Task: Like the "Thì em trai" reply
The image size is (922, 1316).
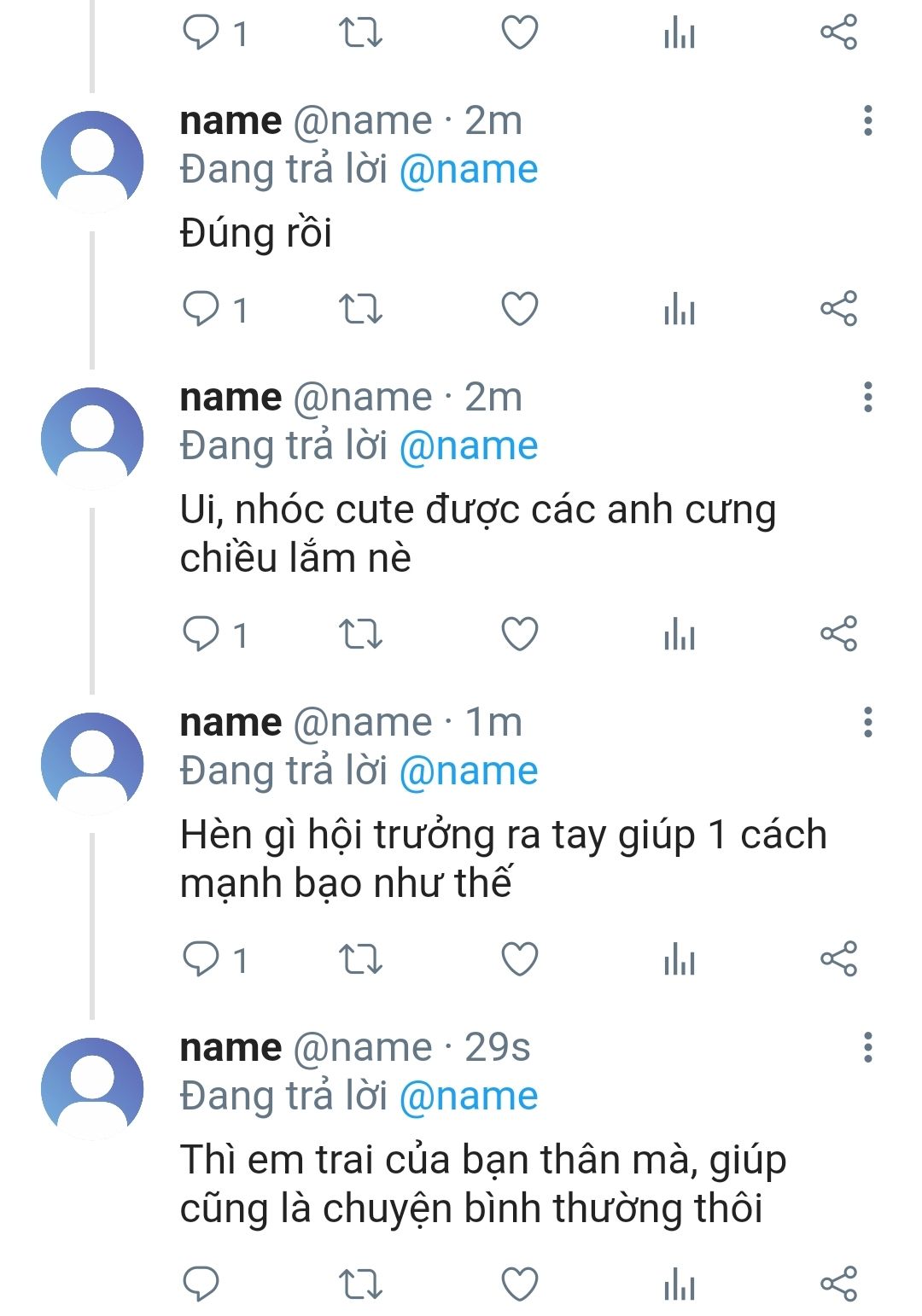Action: coord(519,1284)
